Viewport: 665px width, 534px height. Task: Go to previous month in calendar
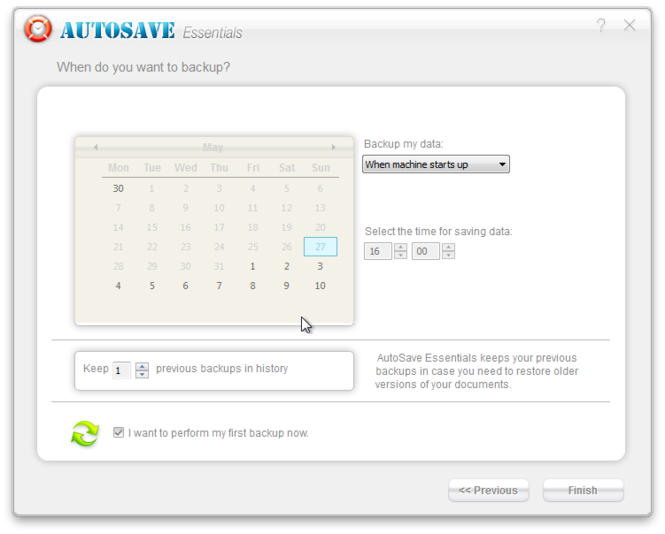click(x=96, y=147)
